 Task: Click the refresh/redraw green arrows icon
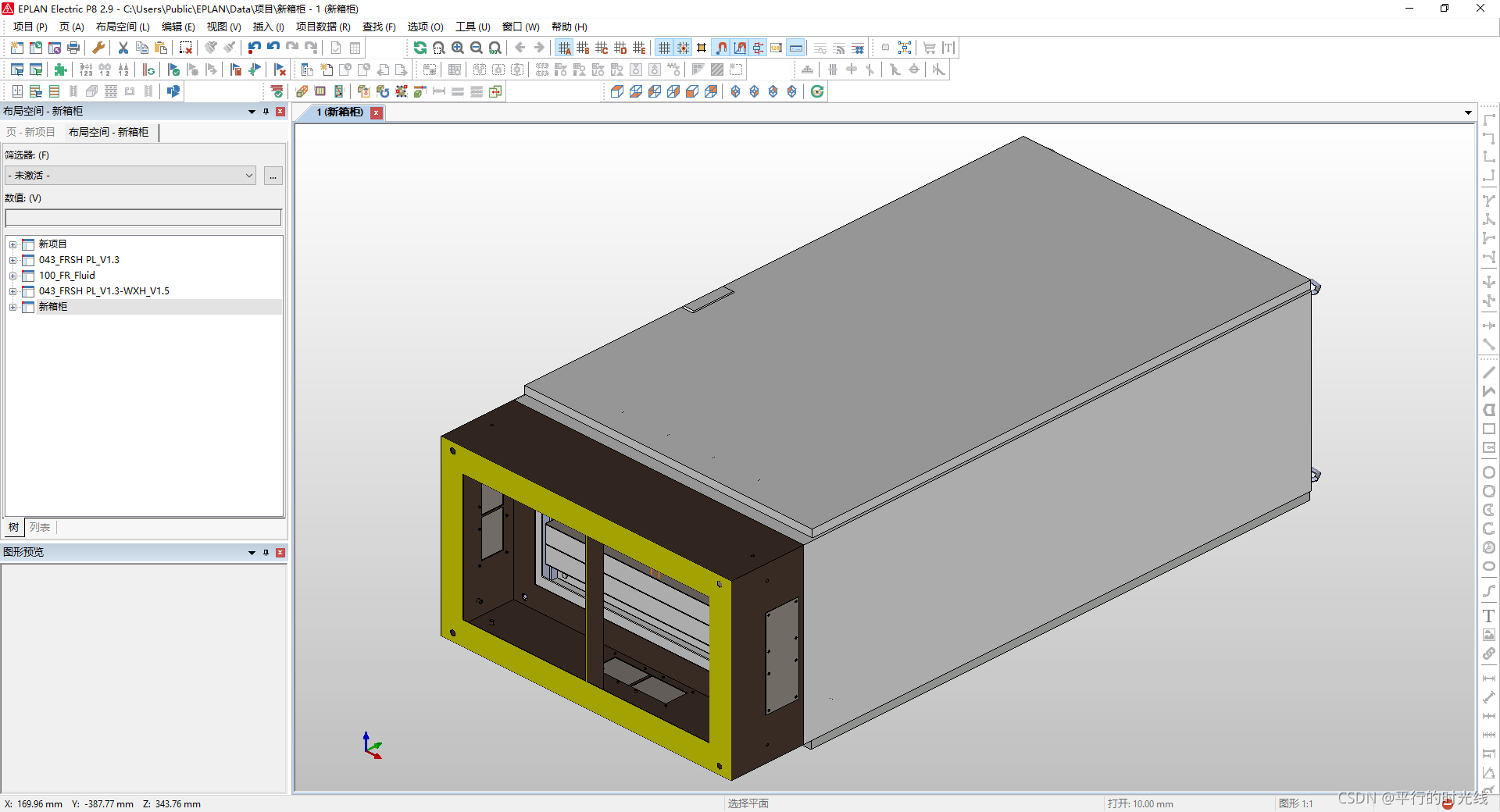(x=420, y=48)
